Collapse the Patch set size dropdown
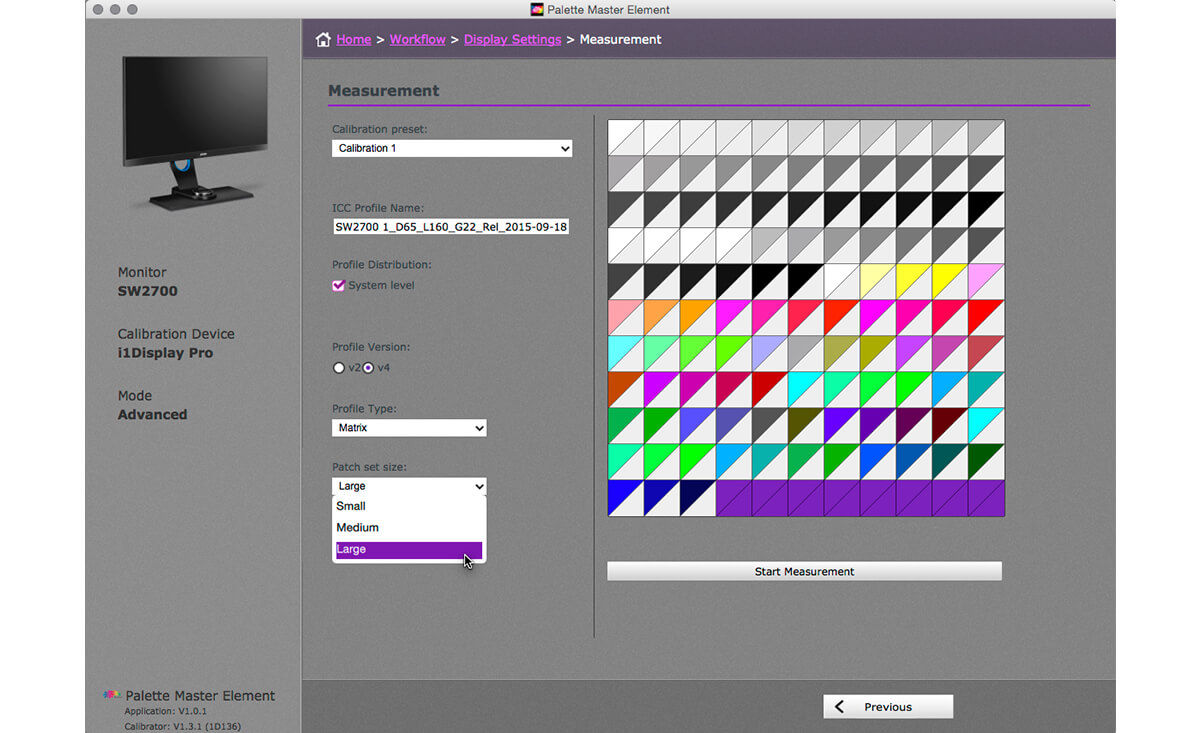Screen dimensions: 1200x733 (409, 486)
